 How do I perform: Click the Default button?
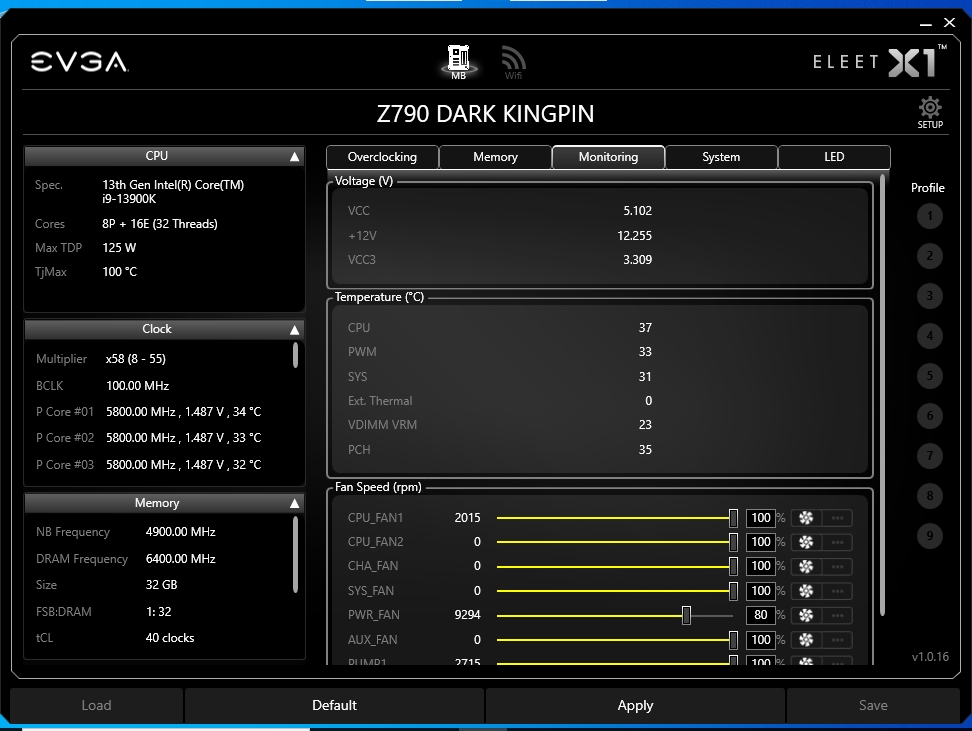(x=334, y=705)
